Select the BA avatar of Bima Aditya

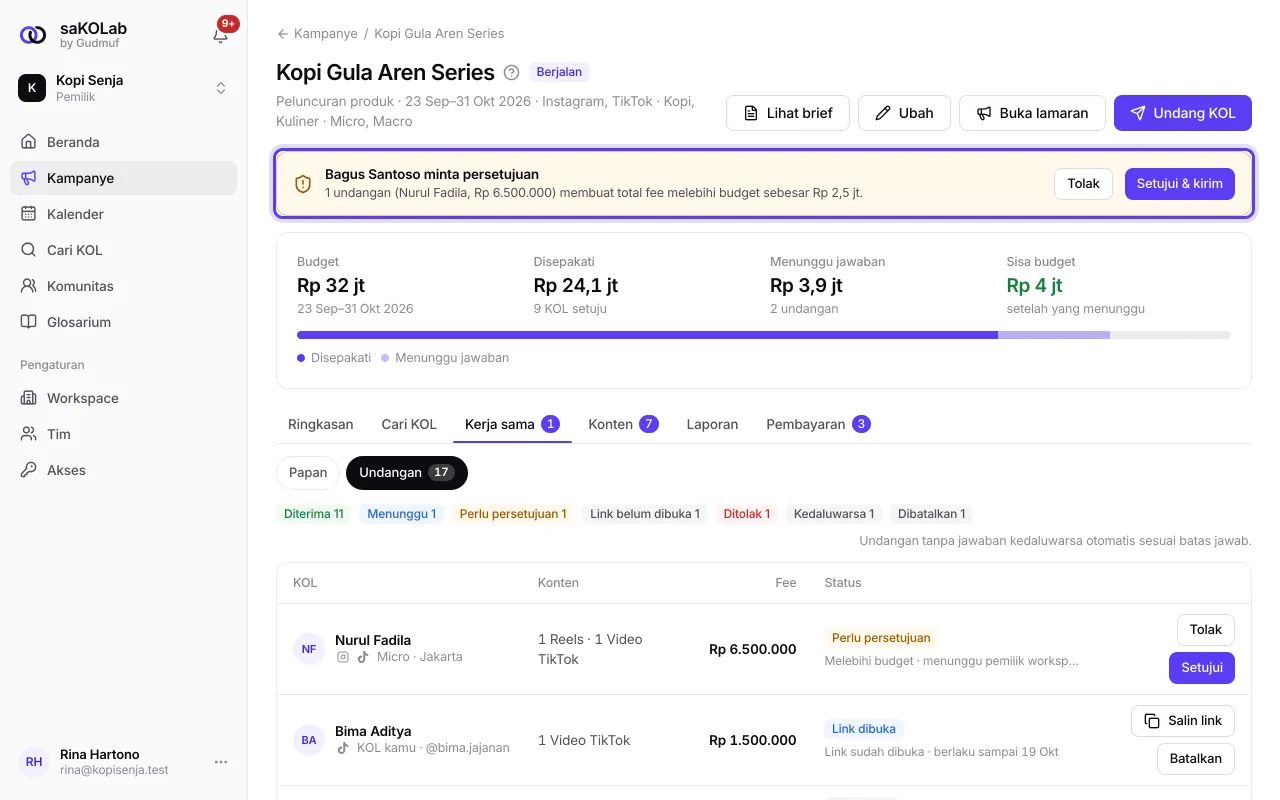309,740
